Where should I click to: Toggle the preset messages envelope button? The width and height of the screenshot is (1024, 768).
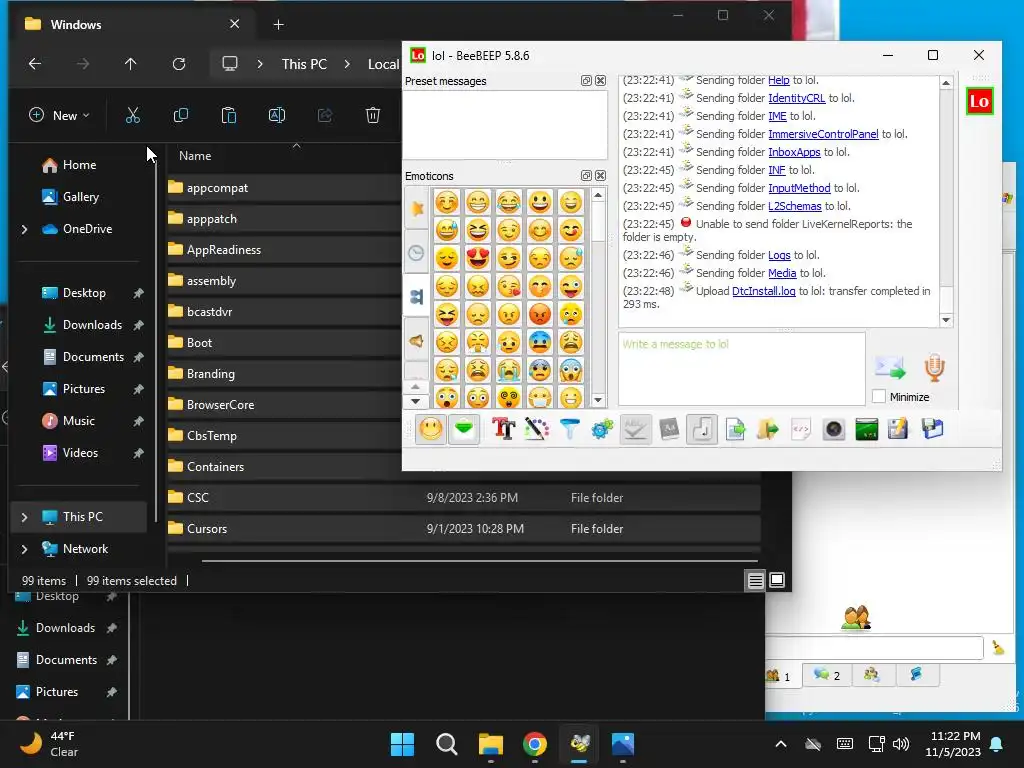pyautogui.click(x=464, y=429)
